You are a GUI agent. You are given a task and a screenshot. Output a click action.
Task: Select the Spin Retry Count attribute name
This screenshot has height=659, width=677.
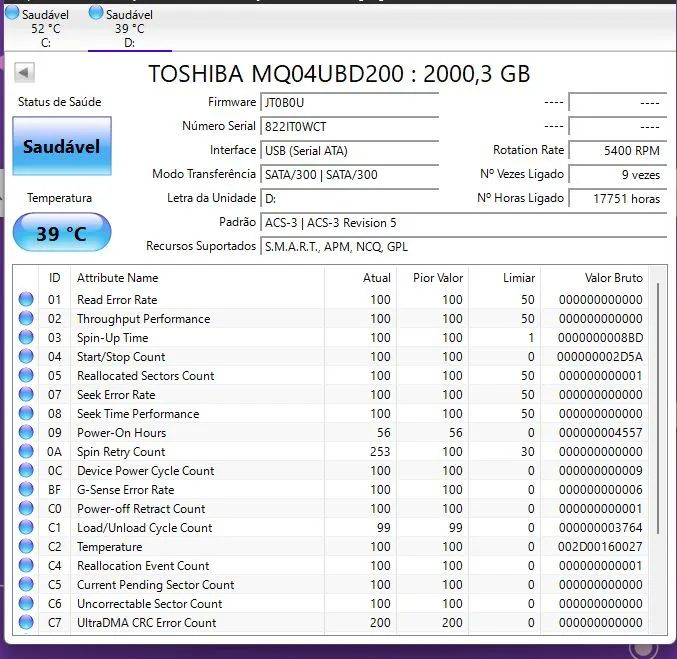(x=121, y=452)
